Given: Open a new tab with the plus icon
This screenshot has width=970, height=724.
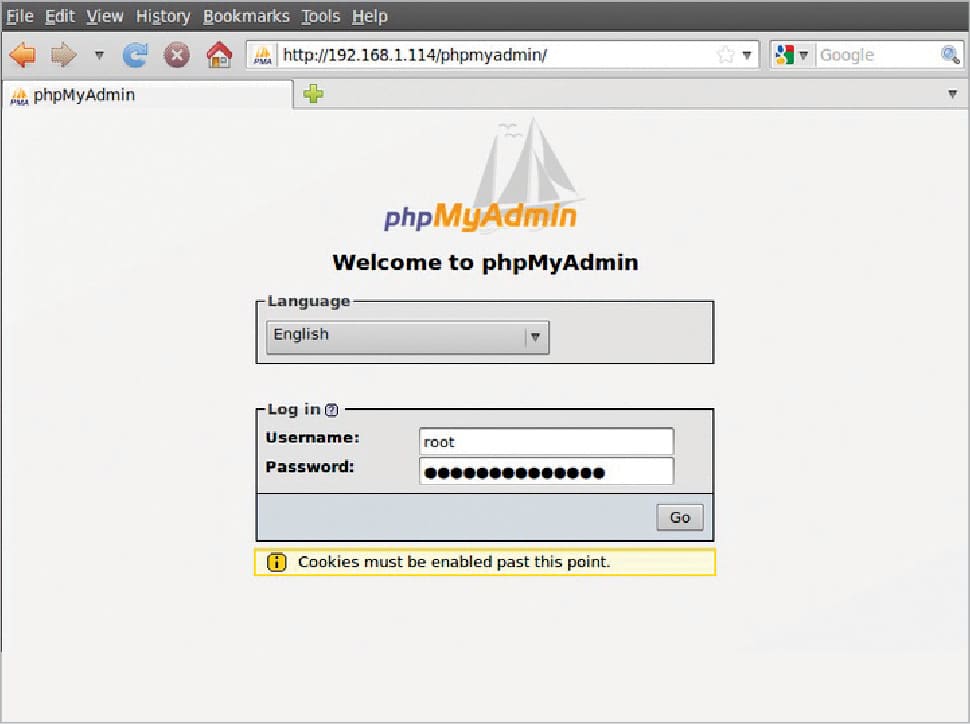Looking at the screenshot, I should tap(314, 93).
